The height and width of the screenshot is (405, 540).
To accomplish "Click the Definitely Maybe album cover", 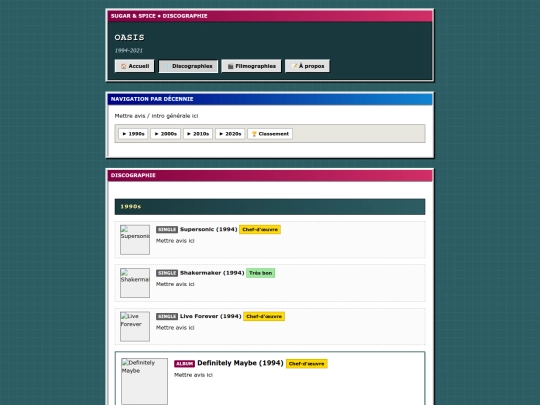I will [x=145, y=381].
